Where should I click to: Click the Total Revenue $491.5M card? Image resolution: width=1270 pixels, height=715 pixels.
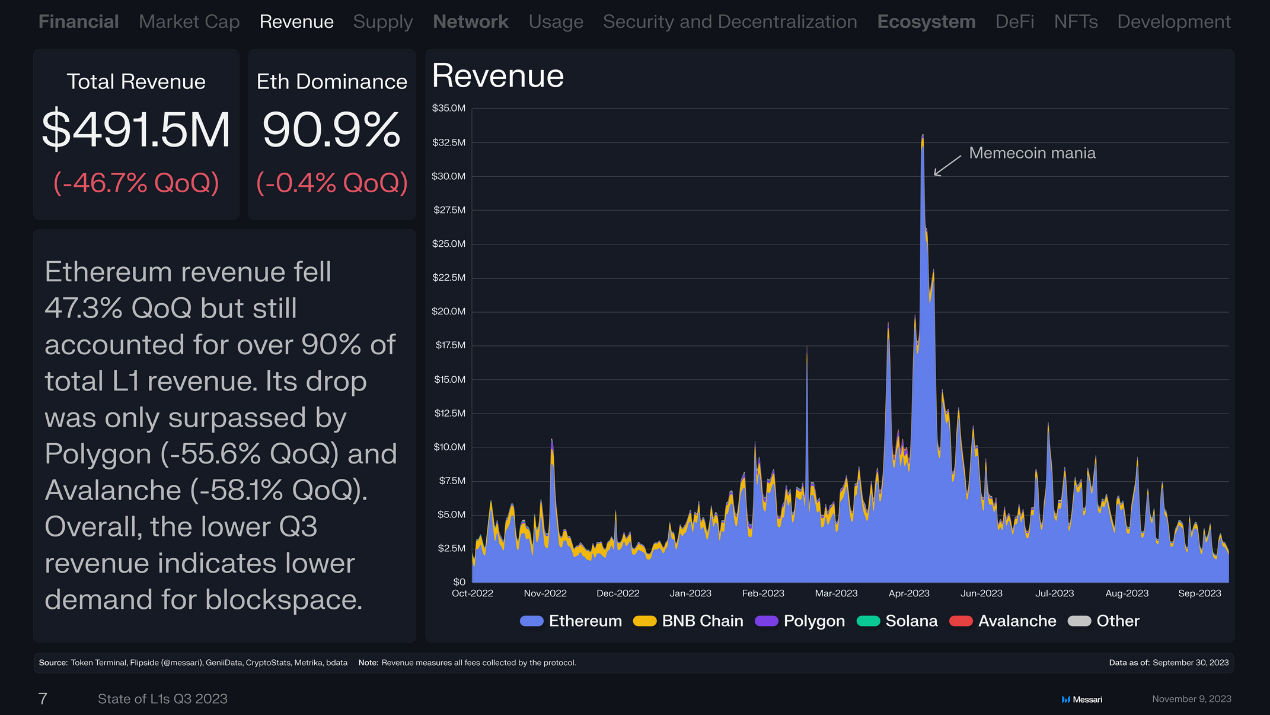click(x=136, y=134)
